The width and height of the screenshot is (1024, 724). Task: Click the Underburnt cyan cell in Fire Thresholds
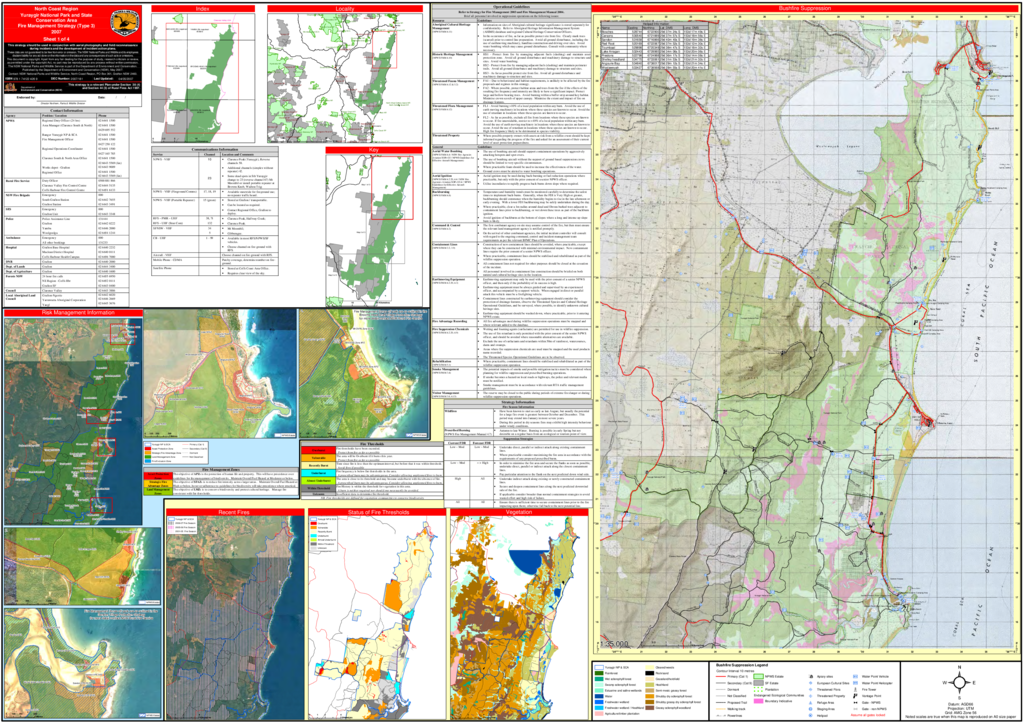point(317,473)
